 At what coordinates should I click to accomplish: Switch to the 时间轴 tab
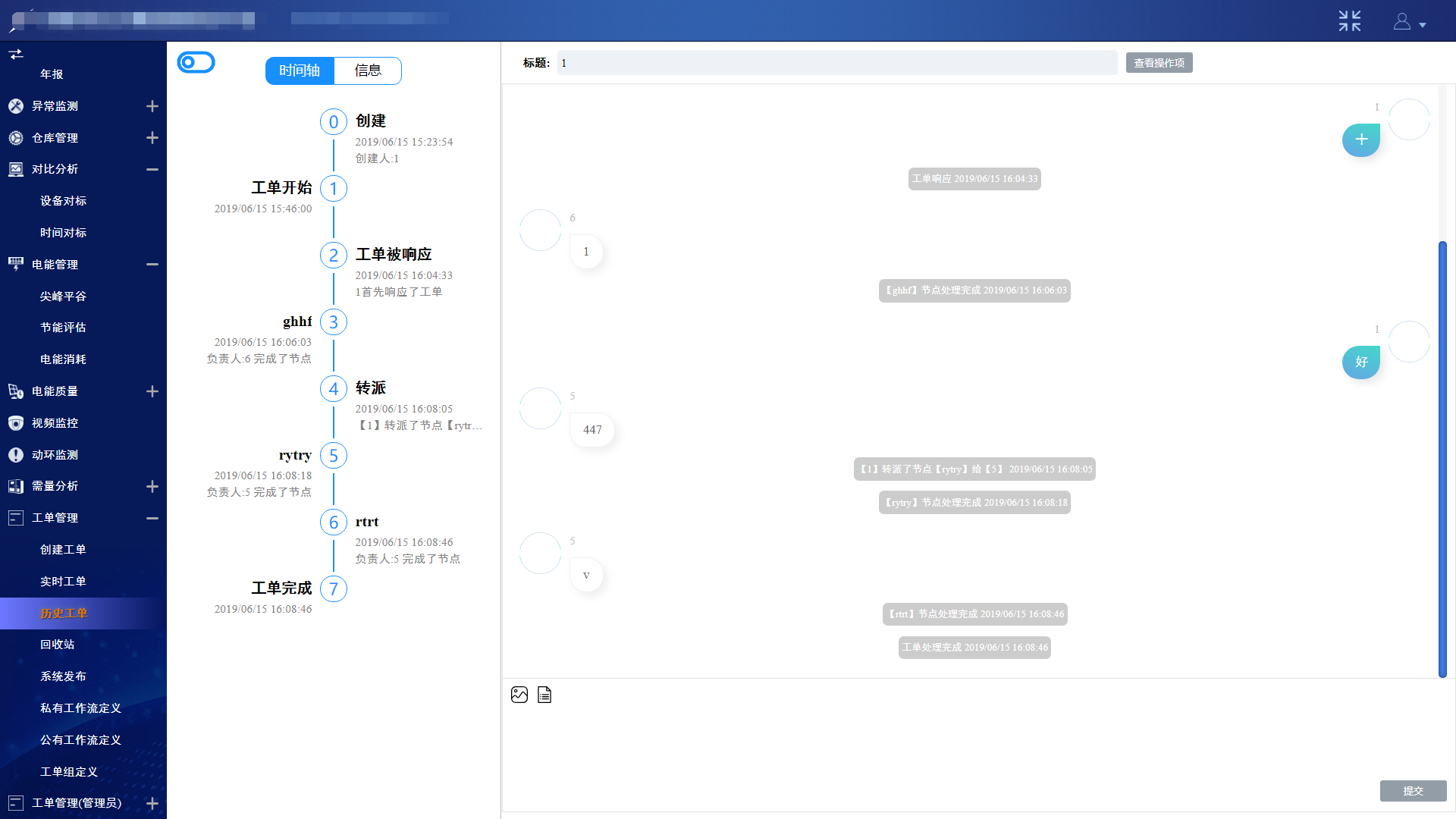[x=300, y=71]
